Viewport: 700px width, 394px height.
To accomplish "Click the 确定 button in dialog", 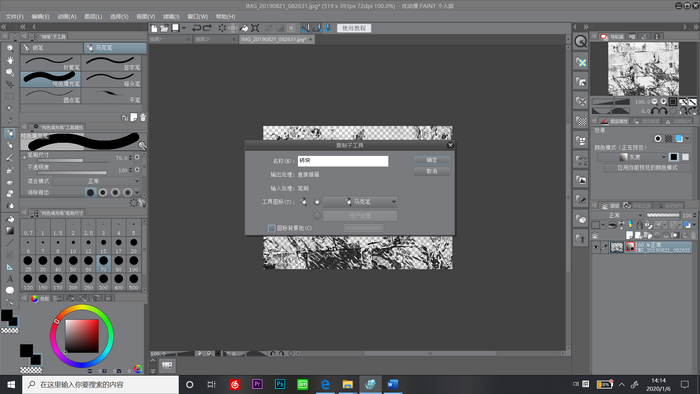I will pos(432,160).
